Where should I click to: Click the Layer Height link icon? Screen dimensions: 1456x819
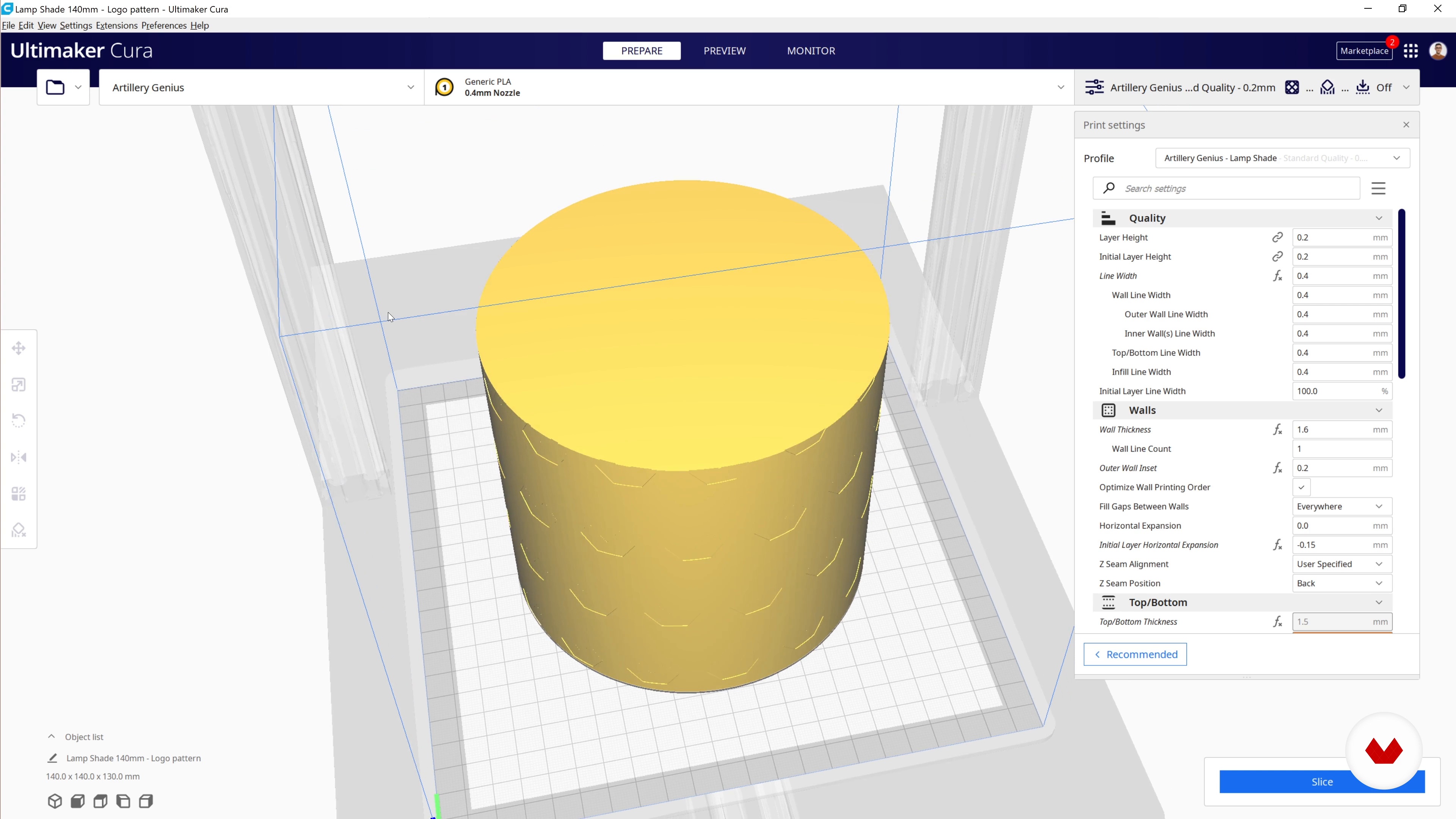(1277, 237)
